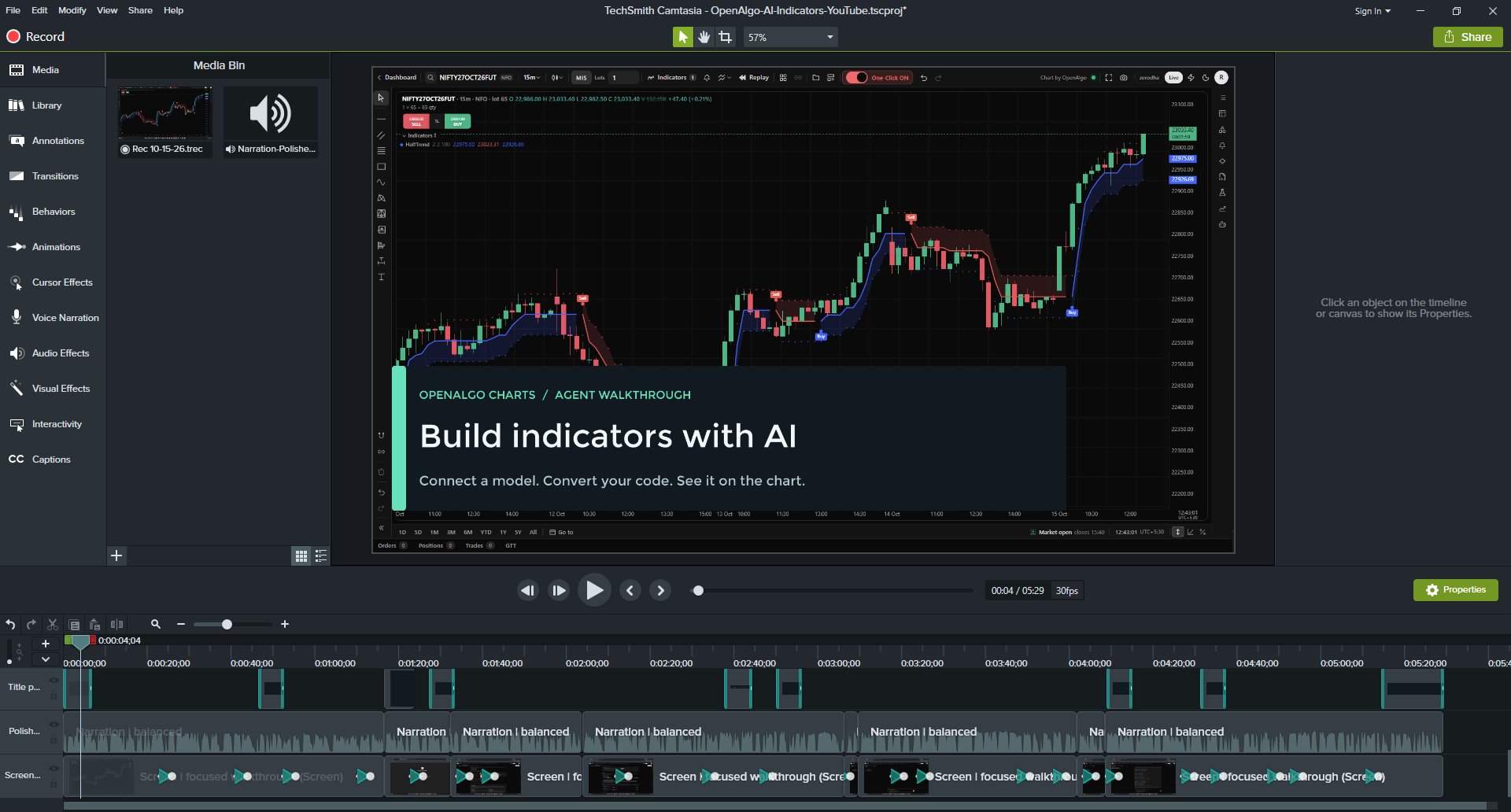Lock the Title track
1511x812 pixels.
(x=54, y=695)
